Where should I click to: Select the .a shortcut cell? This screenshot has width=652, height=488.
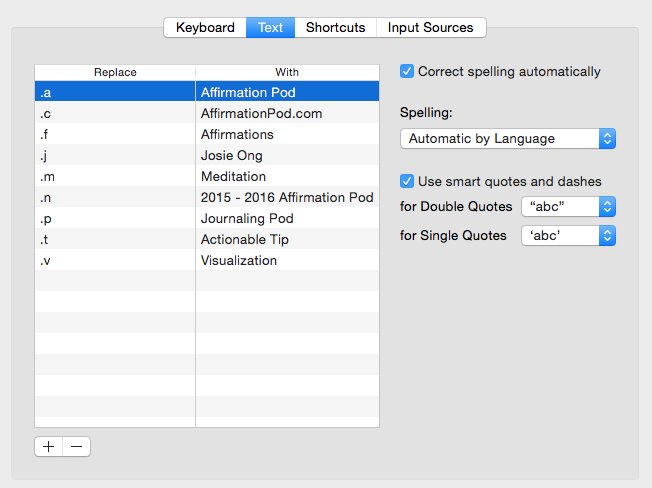(115, 92)
